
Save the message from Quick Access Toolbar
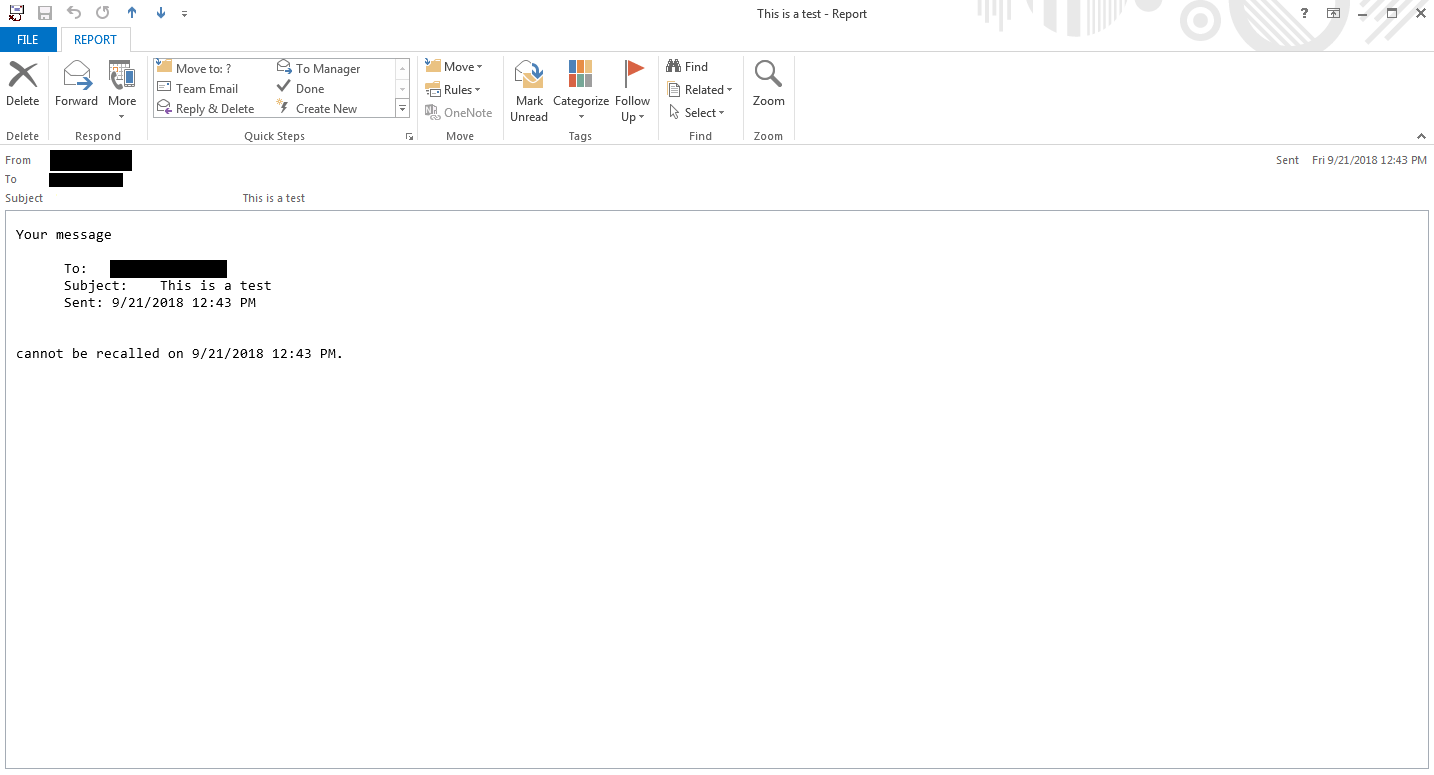pyautogui.click(x=44, y=13)
